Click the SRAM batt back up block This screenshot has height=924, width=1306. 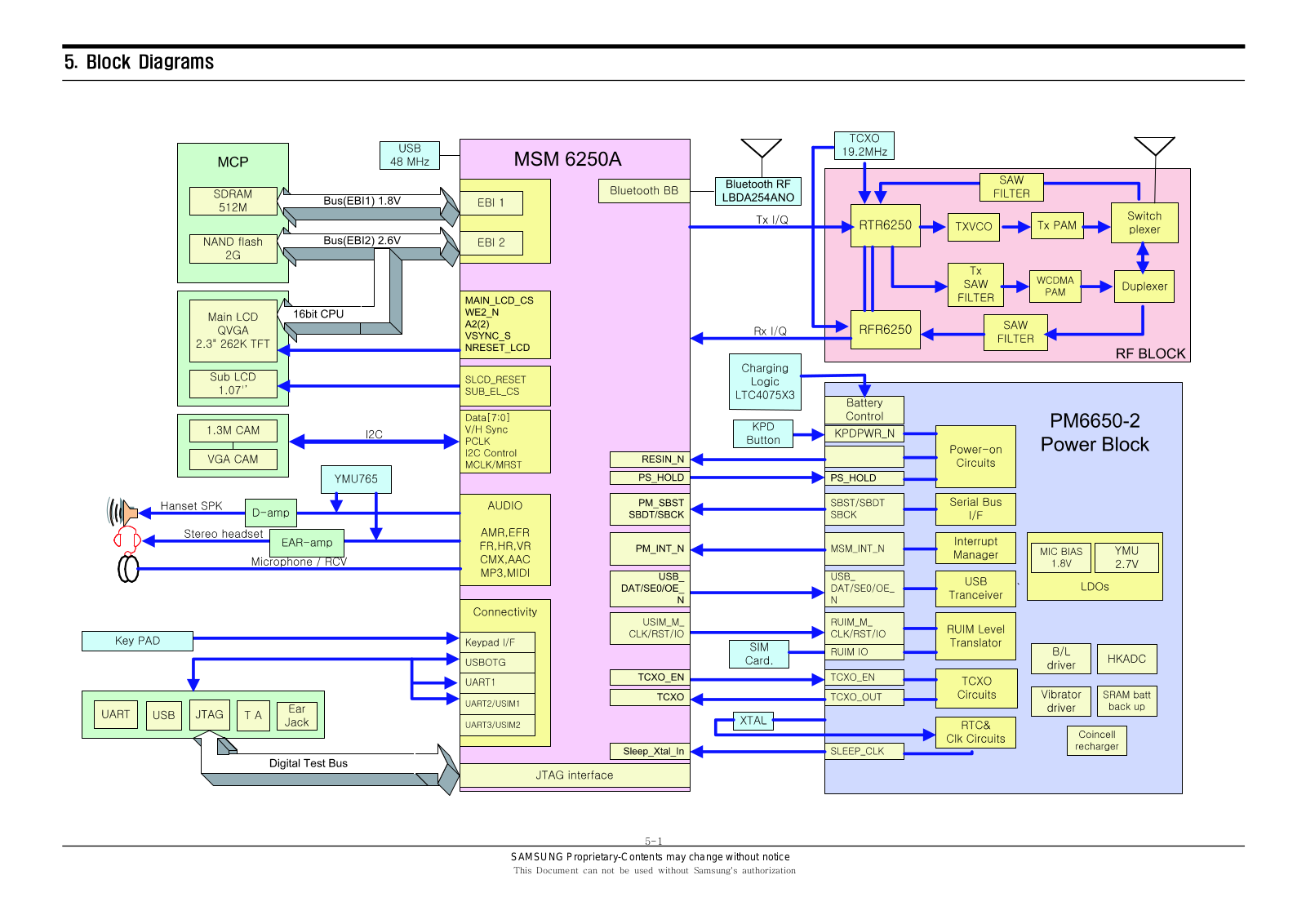1126,701
